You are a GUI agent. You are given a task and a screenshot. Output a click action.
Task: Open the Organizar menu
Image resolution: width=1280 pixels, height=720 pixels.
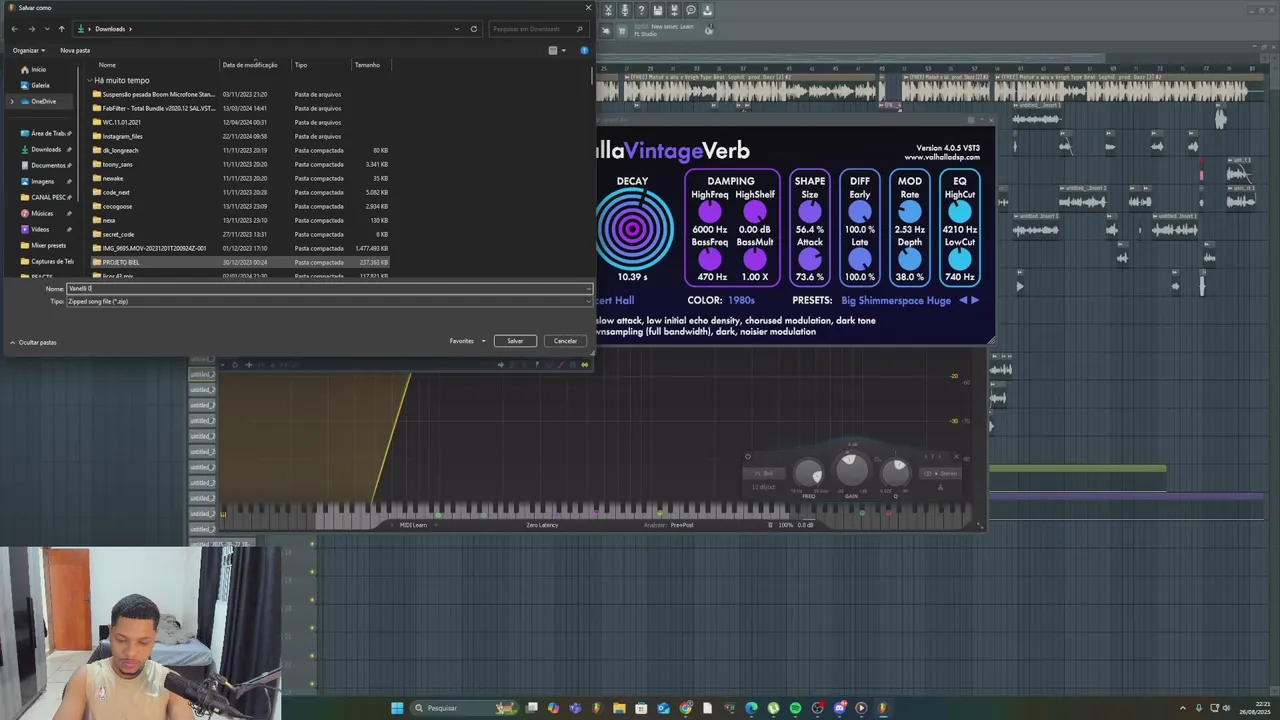(29, 50)
